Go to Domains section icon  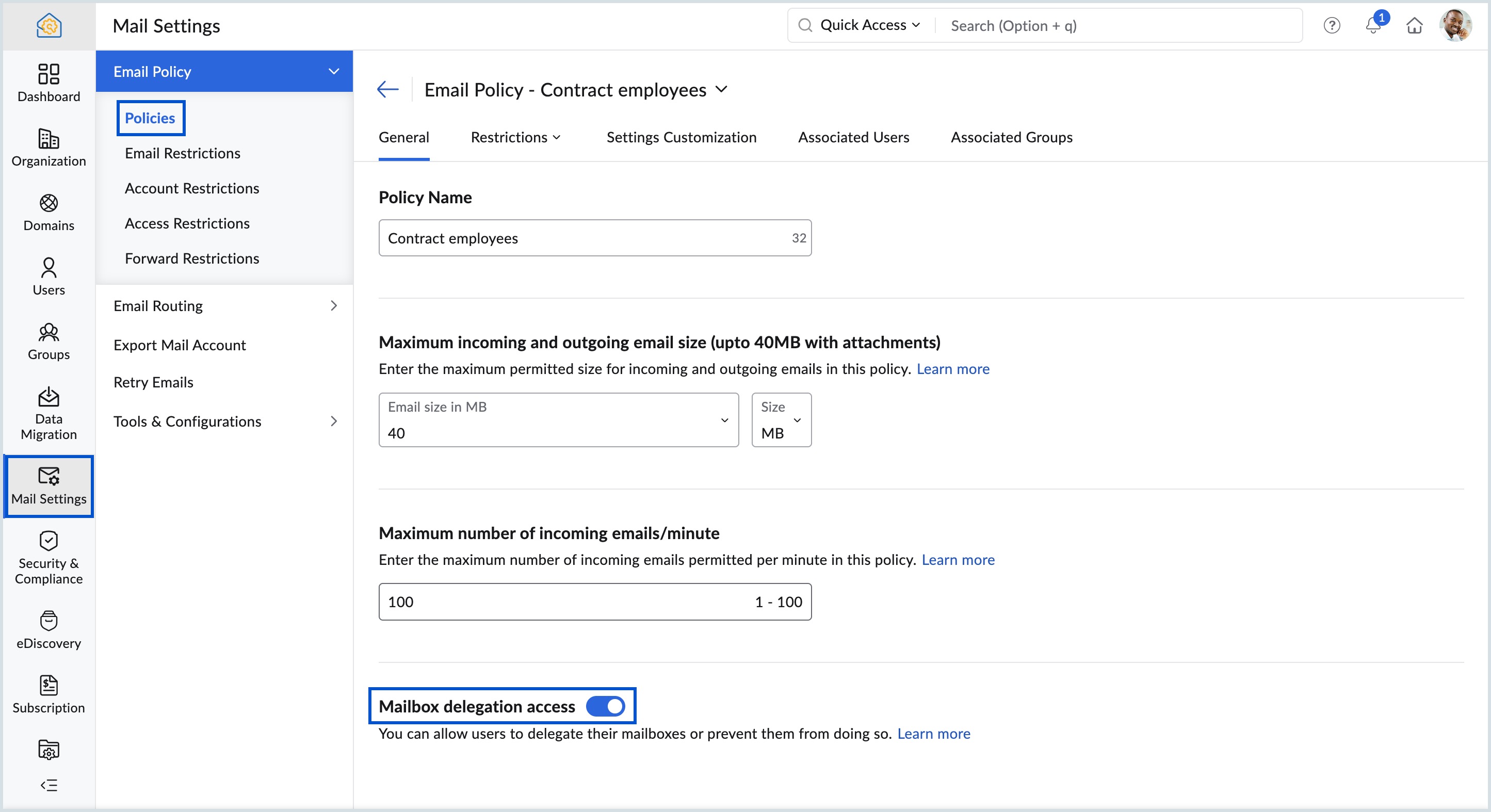(48, 203)
